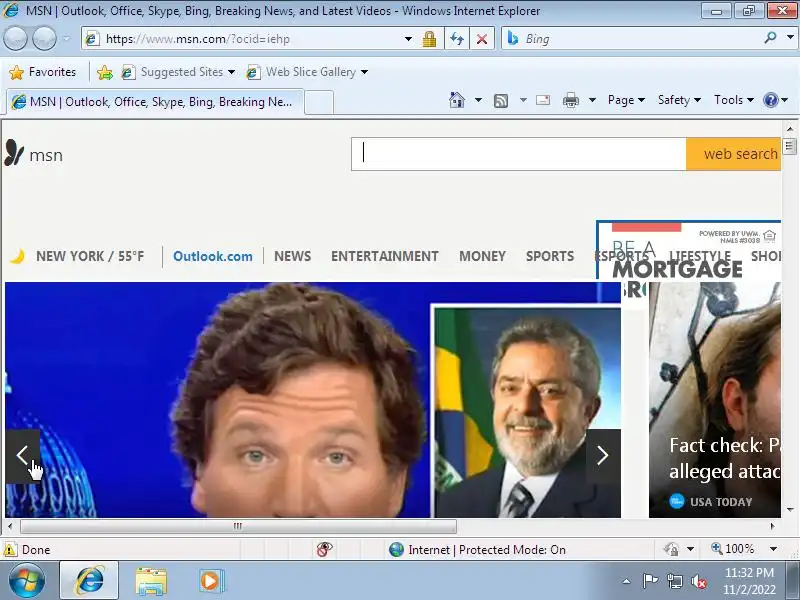This screenshot has height=600, width=800.
Task: Click the web search button
Action: [x=734, y=154]
